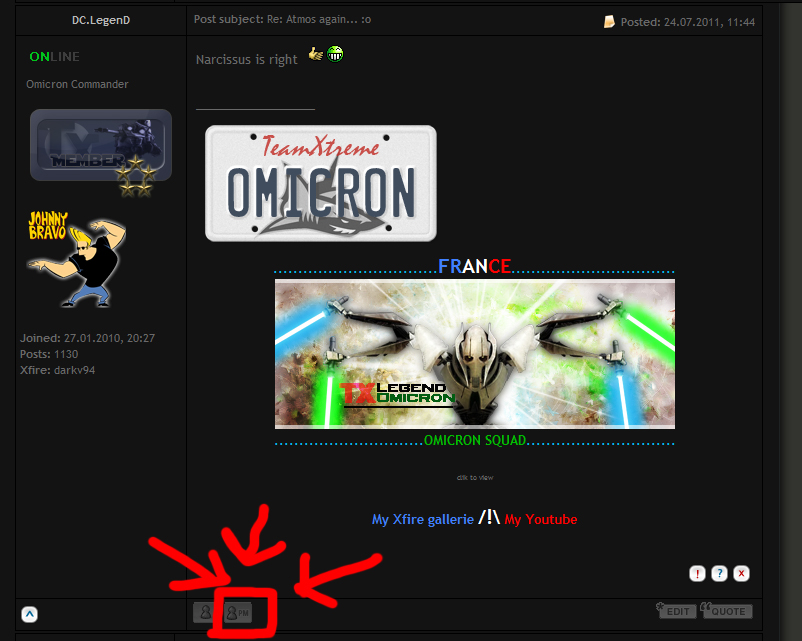
Task: Click the 'Posted: 24.07.2011, 11:44' timestamp
Action: click(x=687, y=22)
